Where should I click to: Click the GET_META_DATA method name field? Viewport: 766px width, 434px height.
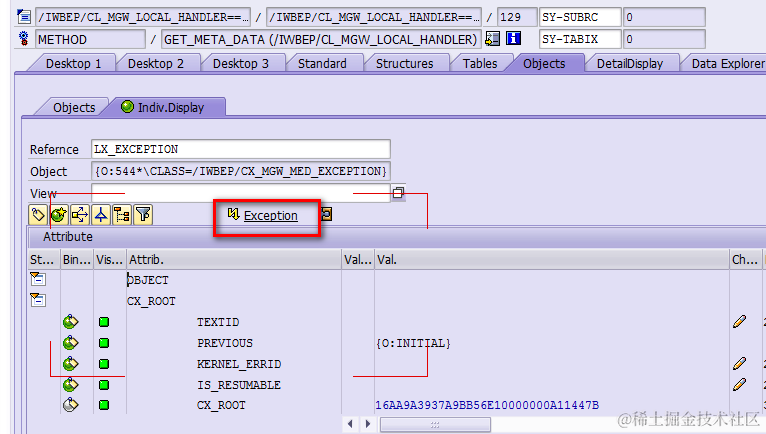point(320,39)
